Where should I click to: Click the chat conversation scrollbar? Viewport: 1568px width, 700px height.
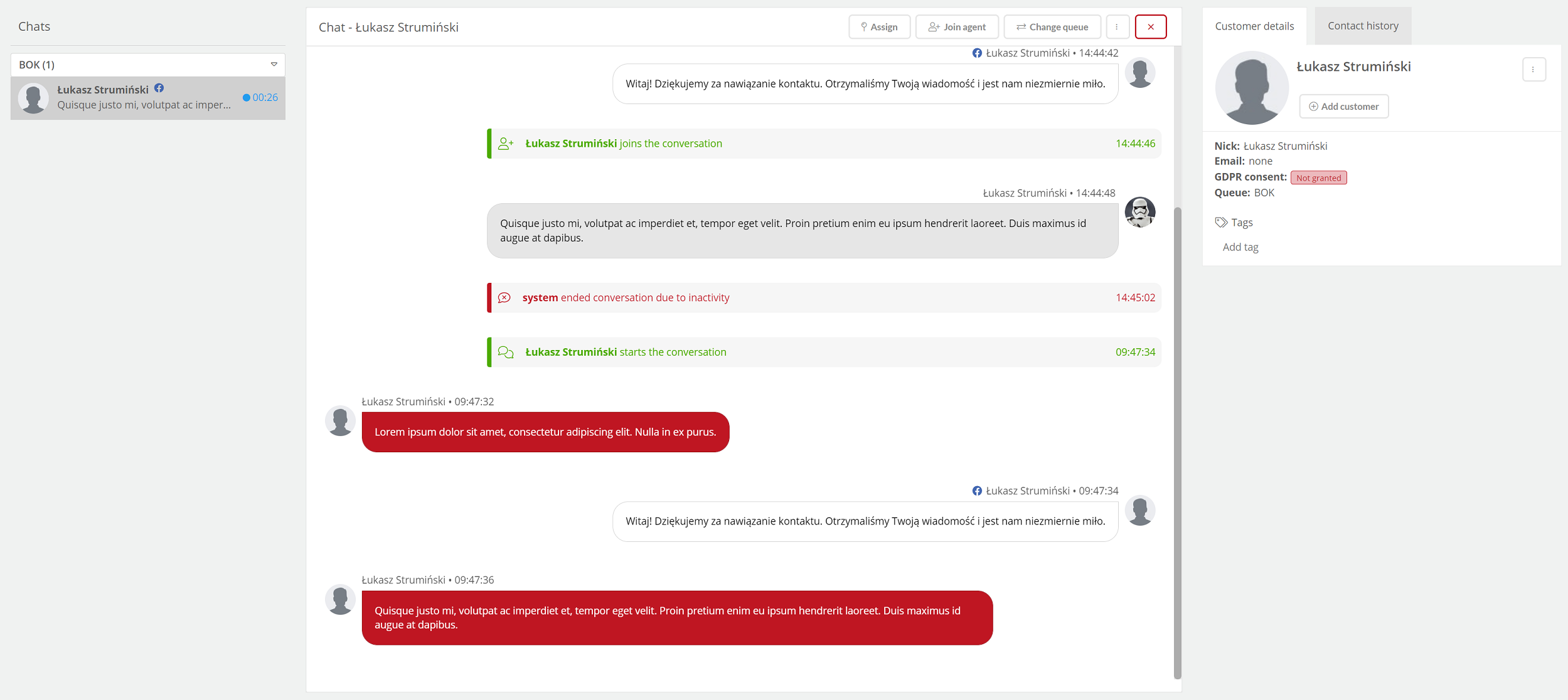click(x=1178, y=442)
